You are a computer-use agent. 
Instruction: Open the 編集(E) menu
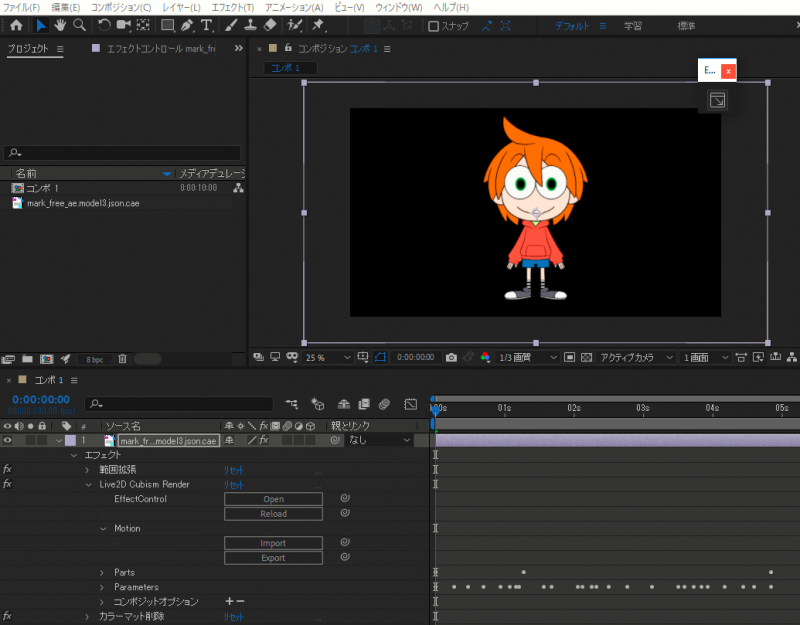[65, 7]
